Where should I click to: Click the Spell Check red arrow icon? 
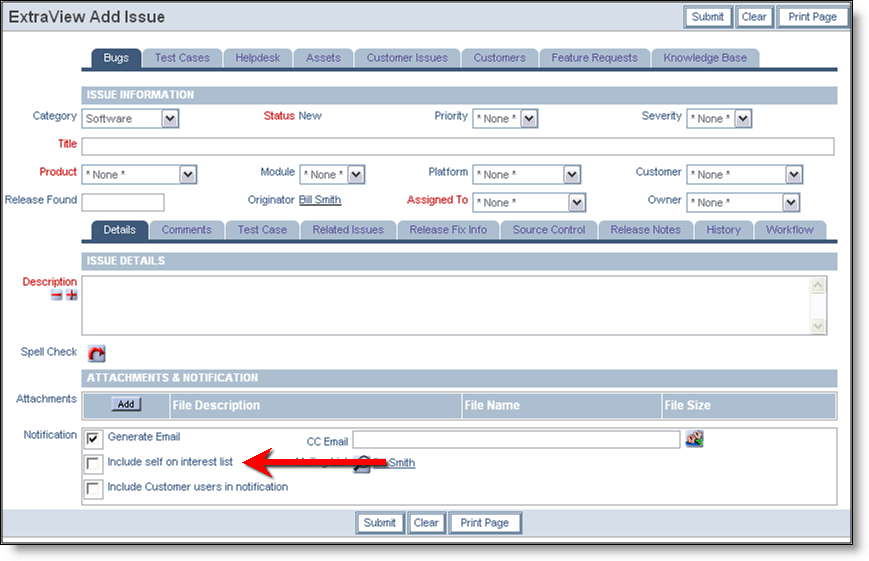(x=96, y=353)
